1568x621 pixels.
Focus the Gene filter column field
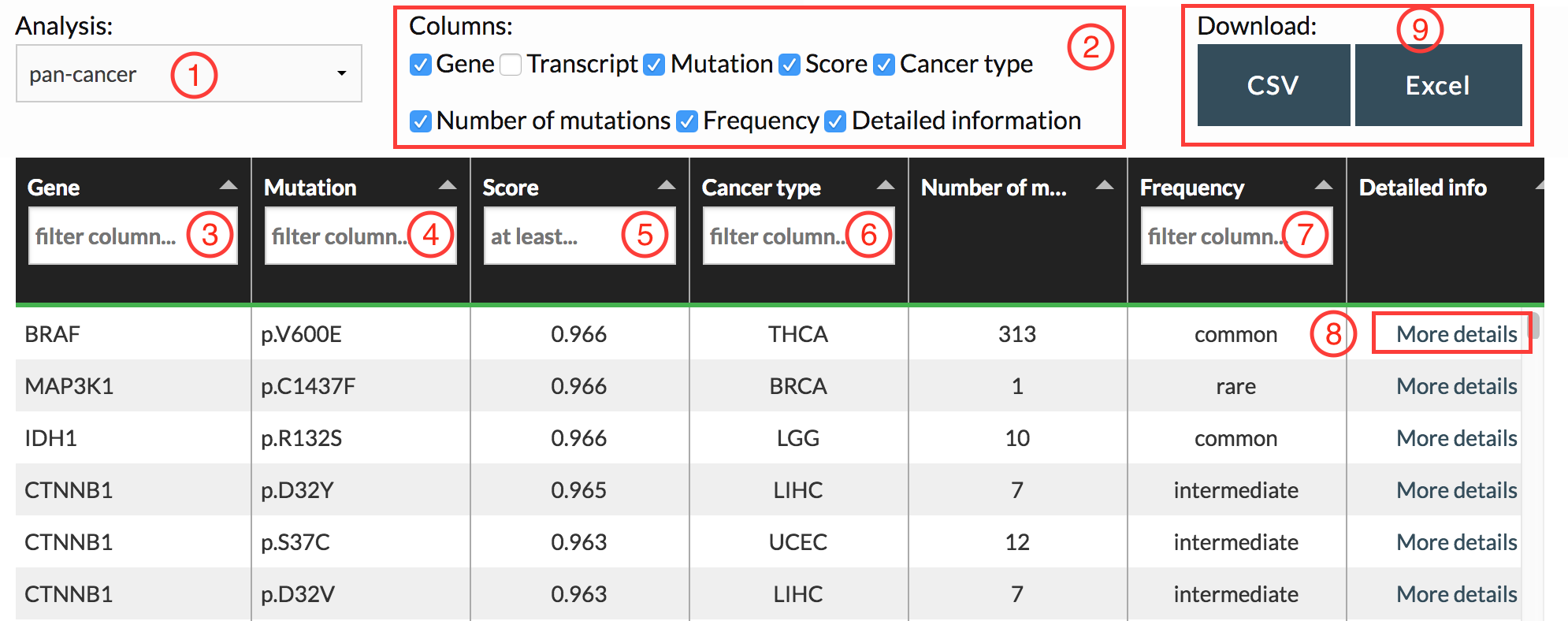click(133, 236)
